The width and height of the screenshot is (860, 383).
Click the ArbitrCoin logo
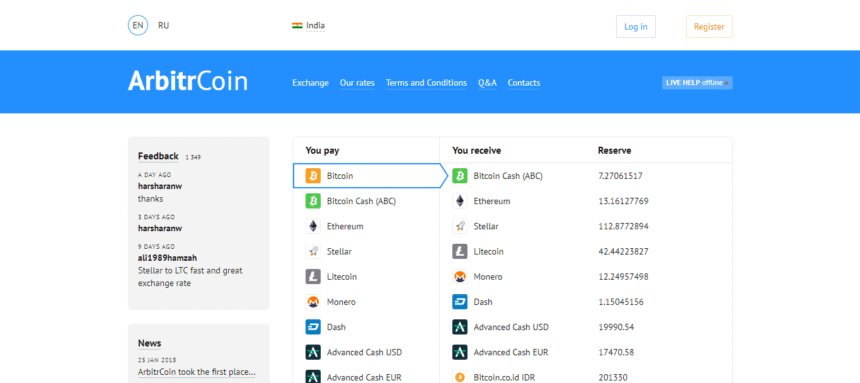188,81
